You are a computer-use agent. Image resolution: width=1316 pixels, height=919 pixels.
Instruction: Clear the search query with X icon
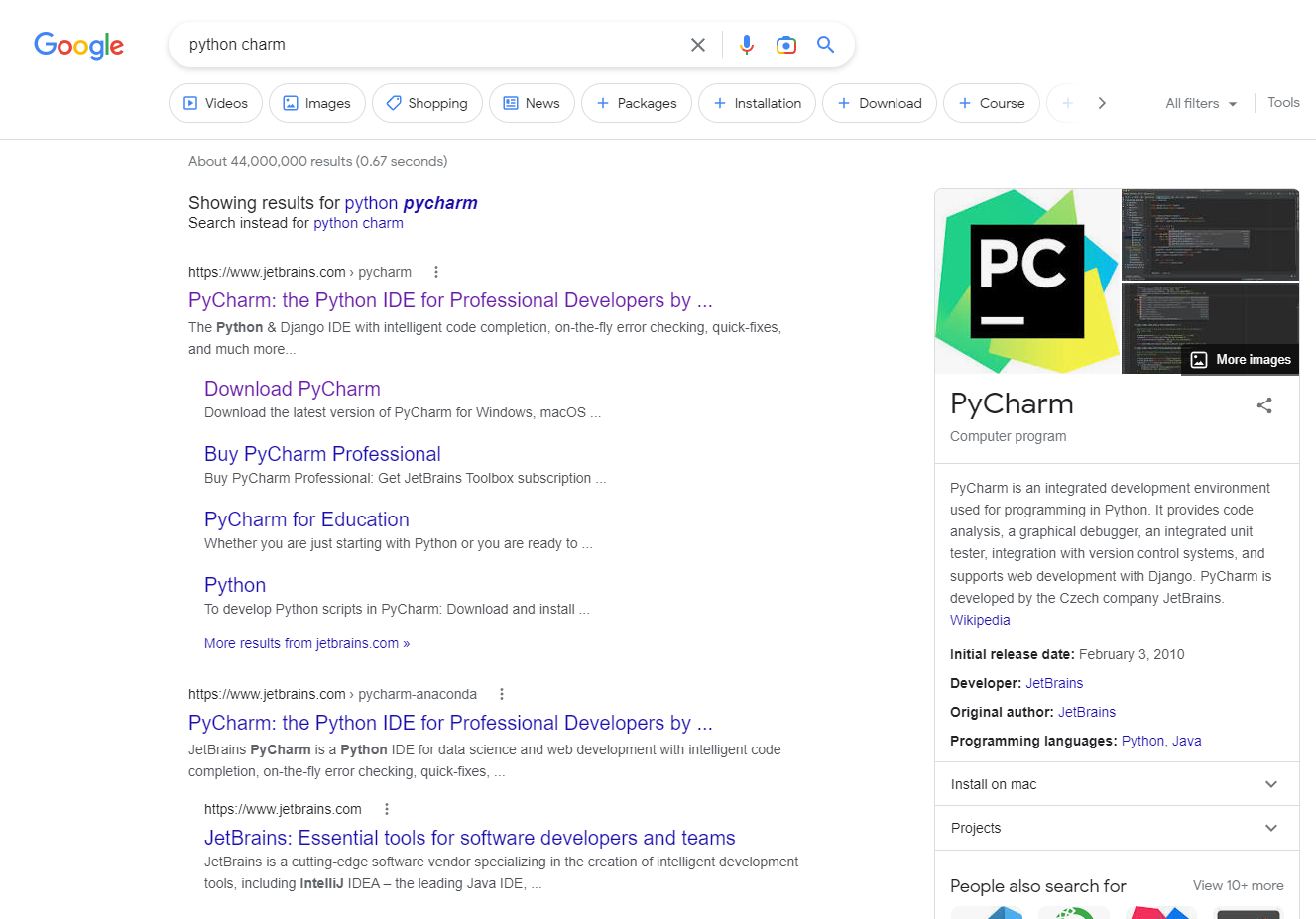tap(698, 45)
